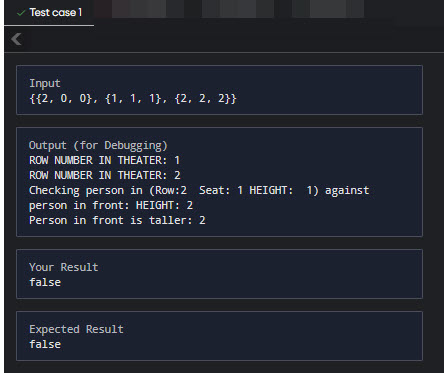The height and width of the screenshot is (373, 444).
Task: Click the Input label heading
Action: click(x=45, y=83)
